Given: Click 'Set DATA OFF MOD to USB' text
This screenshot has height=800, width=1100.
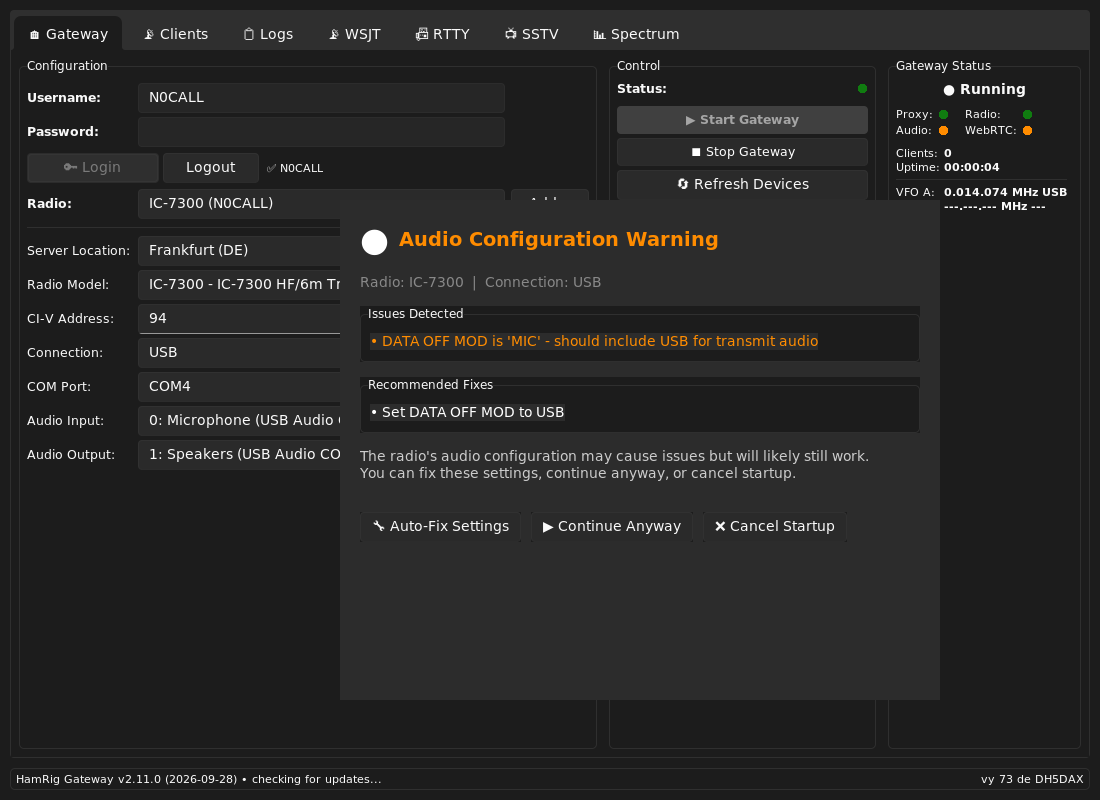Looking at the screenshot, I should [x=467, y=412].
